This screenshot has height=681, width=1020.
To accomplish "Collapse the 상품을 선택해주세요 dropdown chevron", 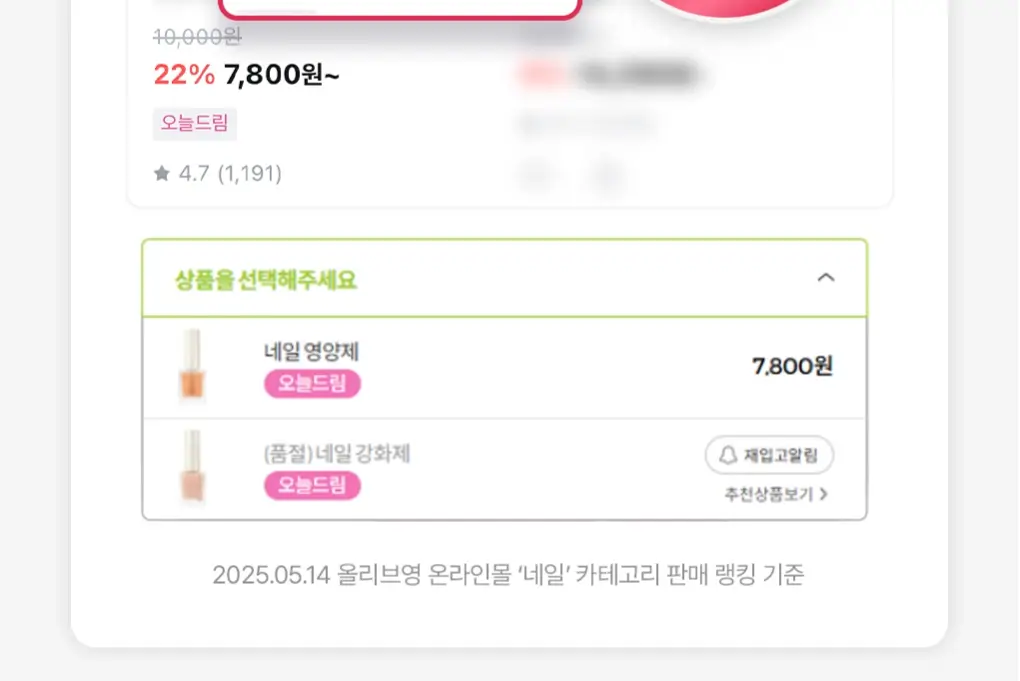I will (x=825, y=278).
